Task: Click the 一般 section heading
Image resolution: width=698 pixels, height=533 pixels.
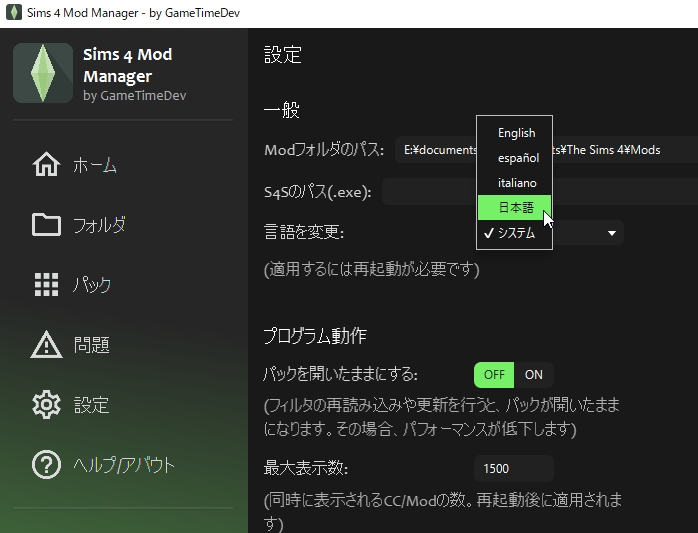Action: click(x=282, y=110)
